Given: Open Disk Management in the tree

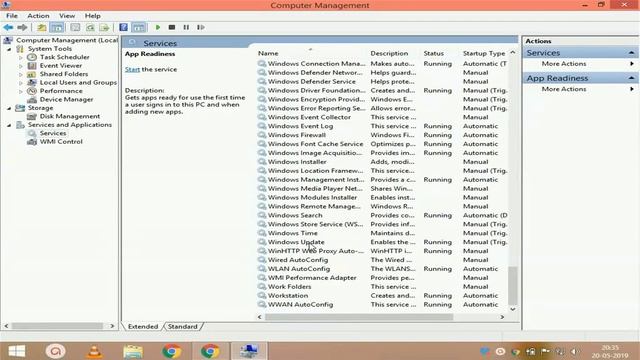Looking at the screenshot, I should pyautogui.click(x=69, y=116).
